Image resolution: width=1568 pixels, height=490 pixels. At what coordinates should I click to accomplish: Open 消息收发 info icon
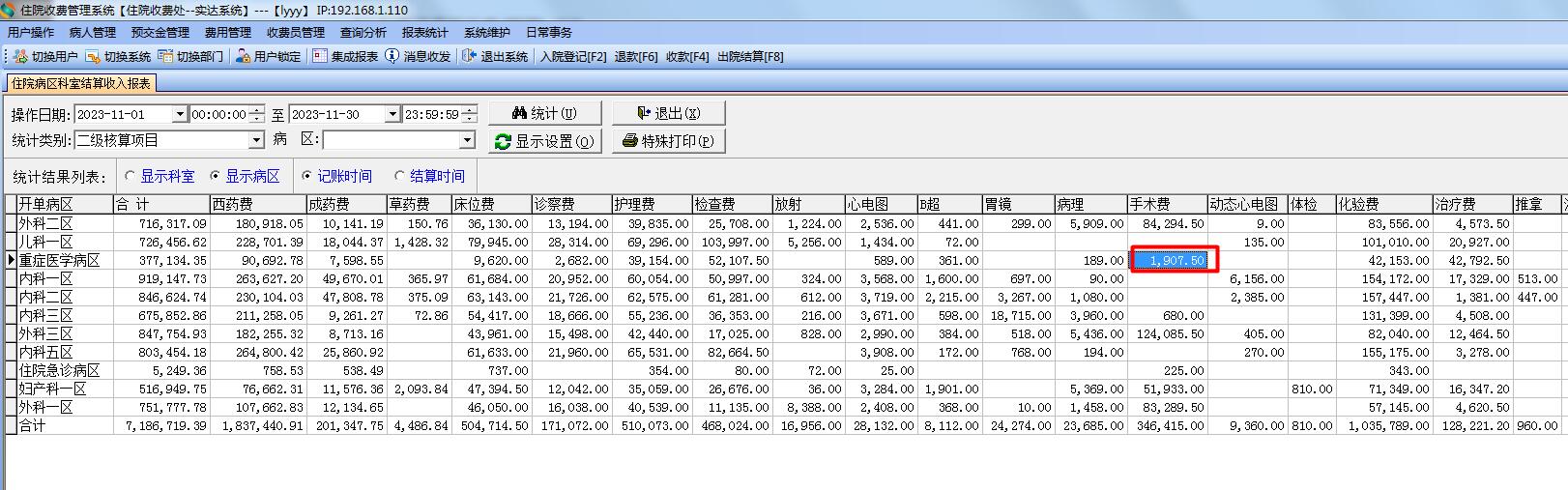pos(392,56)
